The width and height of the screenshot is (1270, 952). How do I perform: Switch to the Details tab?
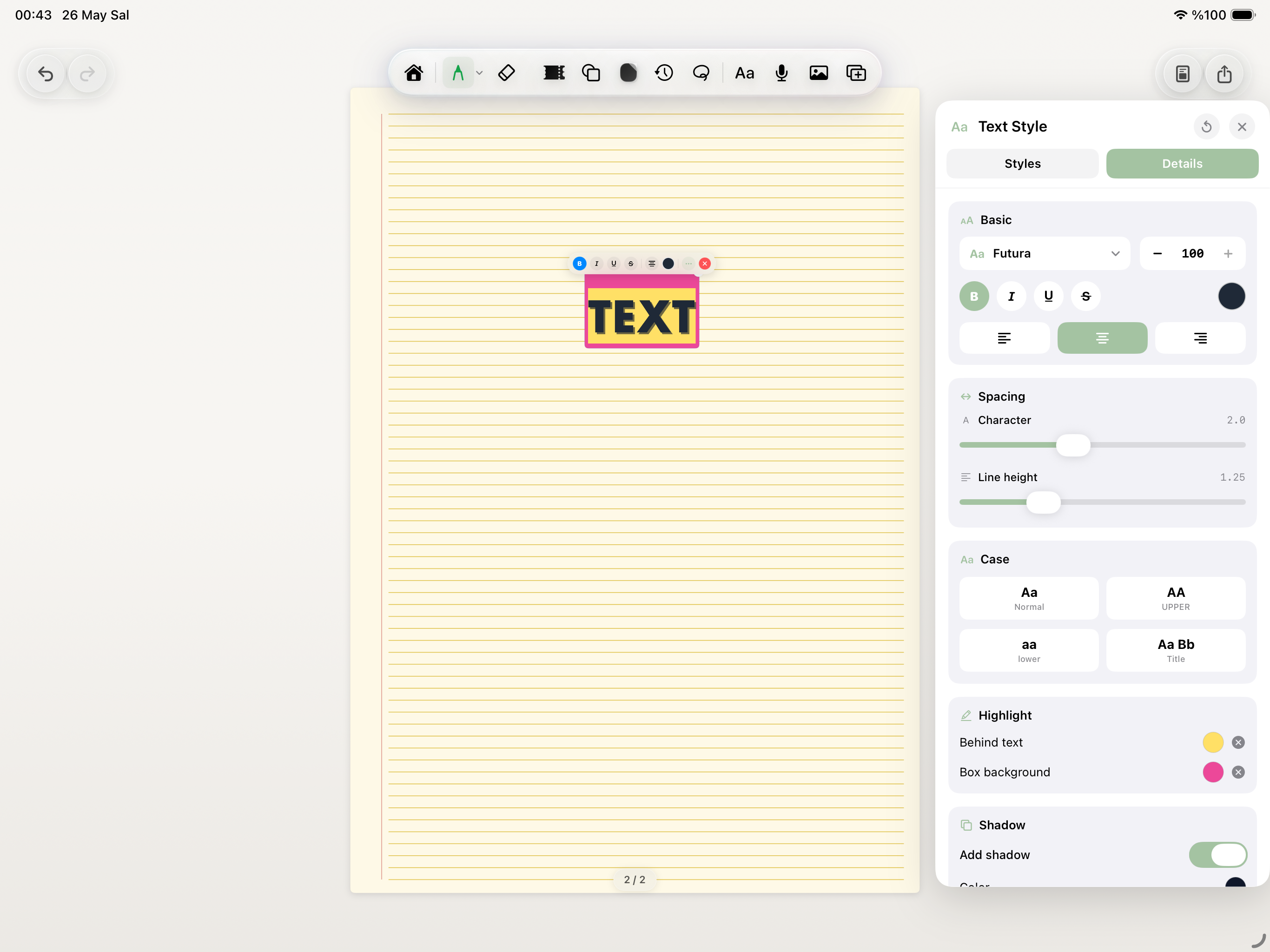1182,164
